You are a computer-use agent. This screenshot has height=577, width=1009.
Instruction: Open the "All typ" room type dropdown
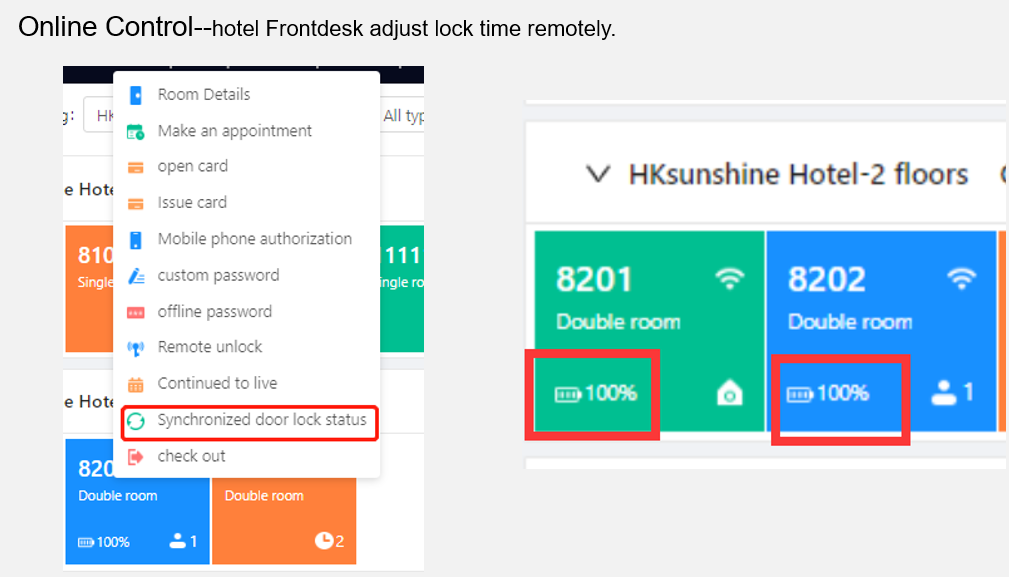pos(404,116)
